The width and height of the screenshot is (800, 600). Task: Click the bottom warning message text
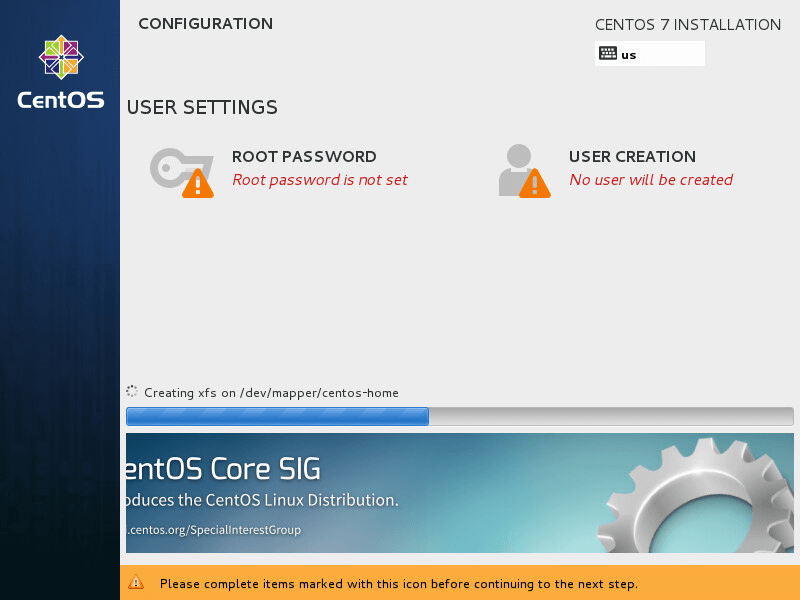(x=398, y=584)
